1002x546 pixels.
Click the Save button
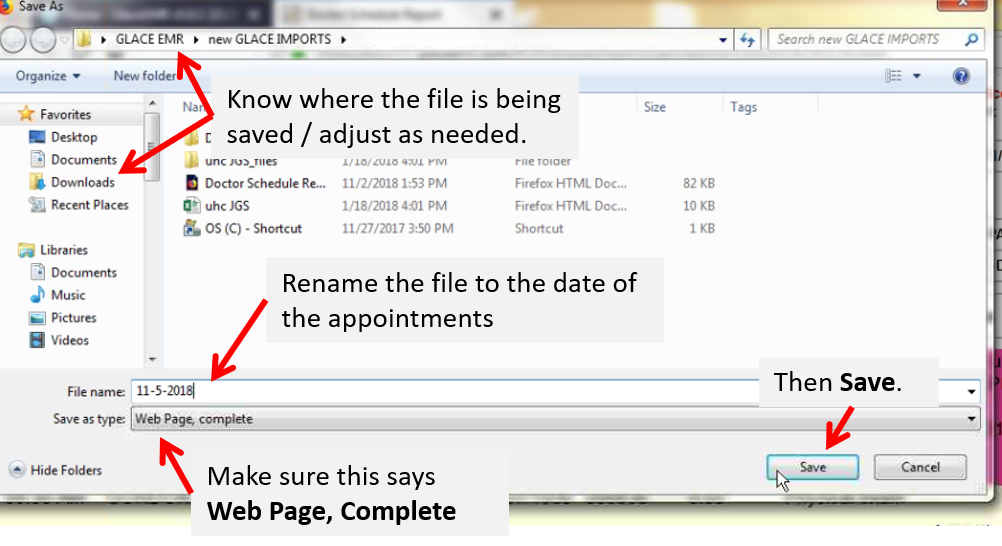pyautogui.click(x=812, y=467)
